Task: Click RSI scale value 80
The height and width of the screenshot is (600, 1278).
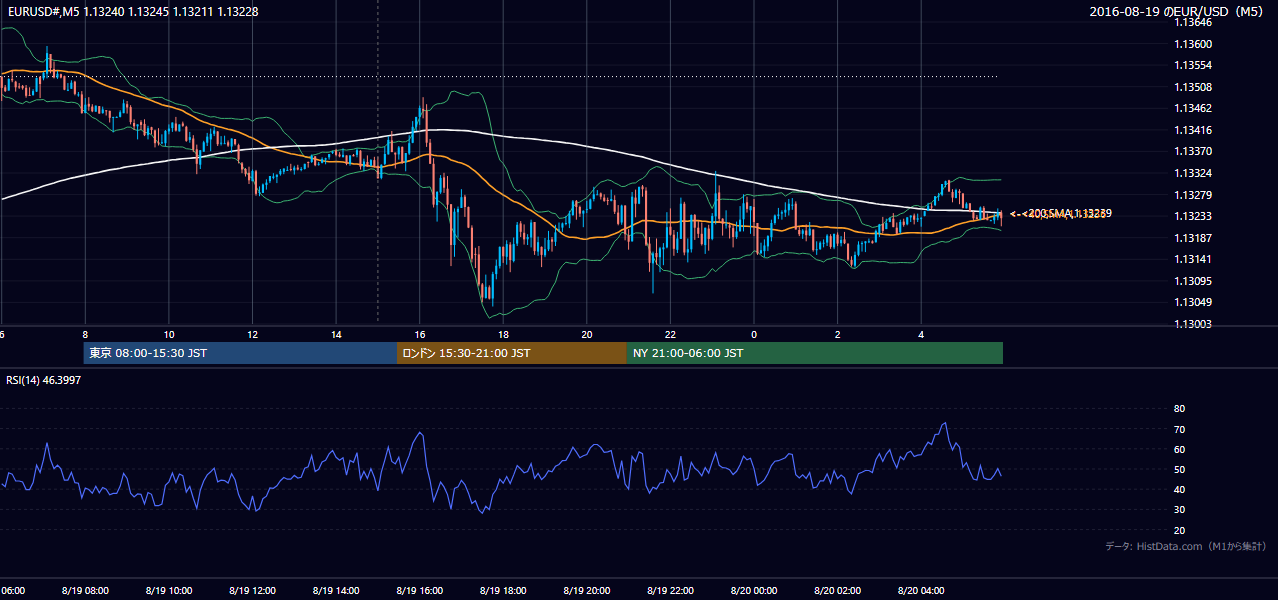Action: pyautogui.click(x=1179, y=409)
